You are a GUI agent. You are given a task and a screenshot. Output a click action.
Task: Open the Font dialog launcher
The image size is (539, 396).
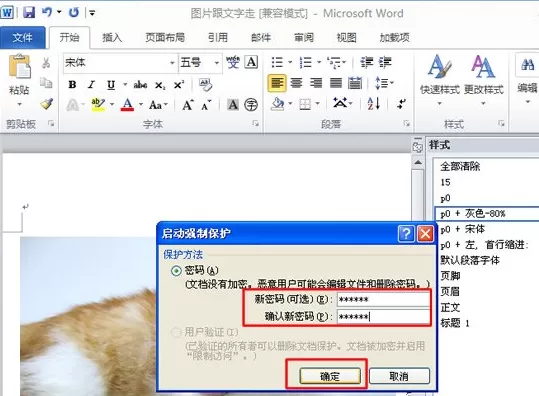(x=255, y=123)
